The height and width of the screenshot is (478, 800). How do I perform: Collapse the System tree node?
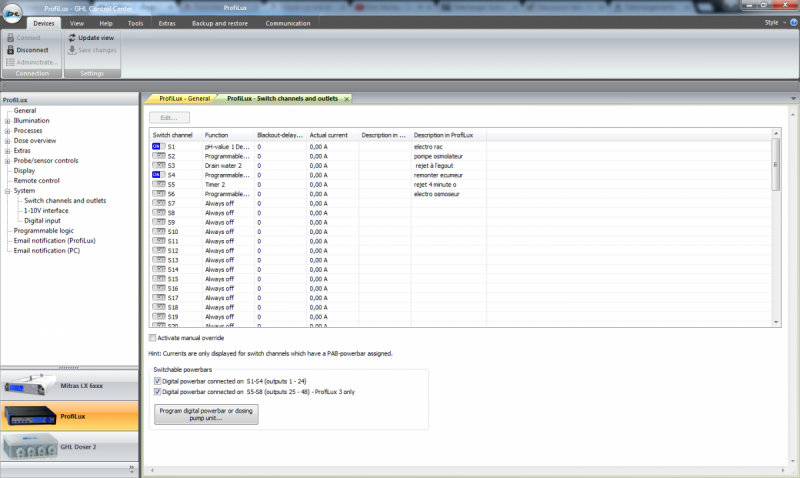[7, 190]
